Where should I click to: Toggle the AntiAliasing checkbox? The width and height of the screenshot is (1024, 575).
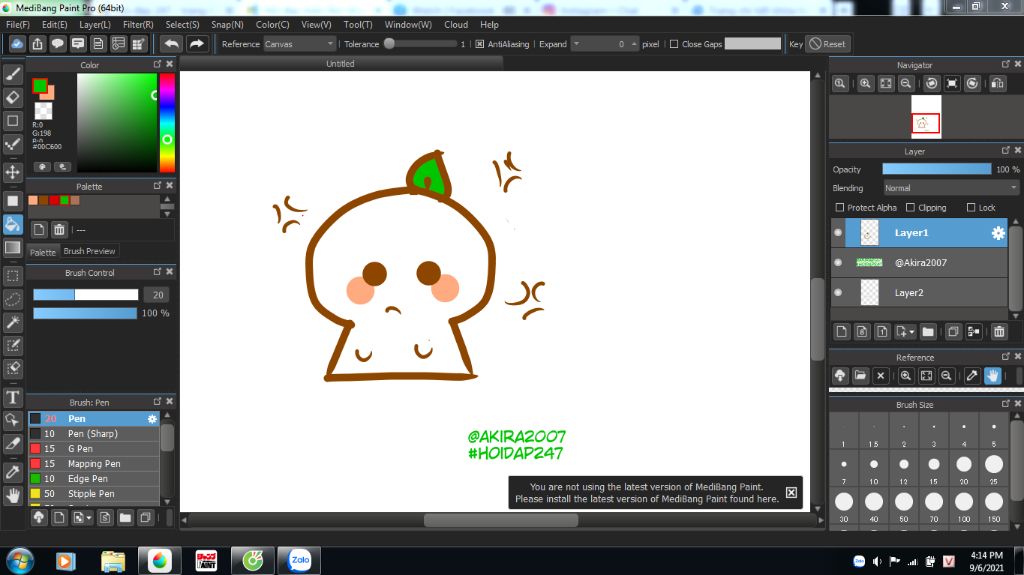pos(479,44)
